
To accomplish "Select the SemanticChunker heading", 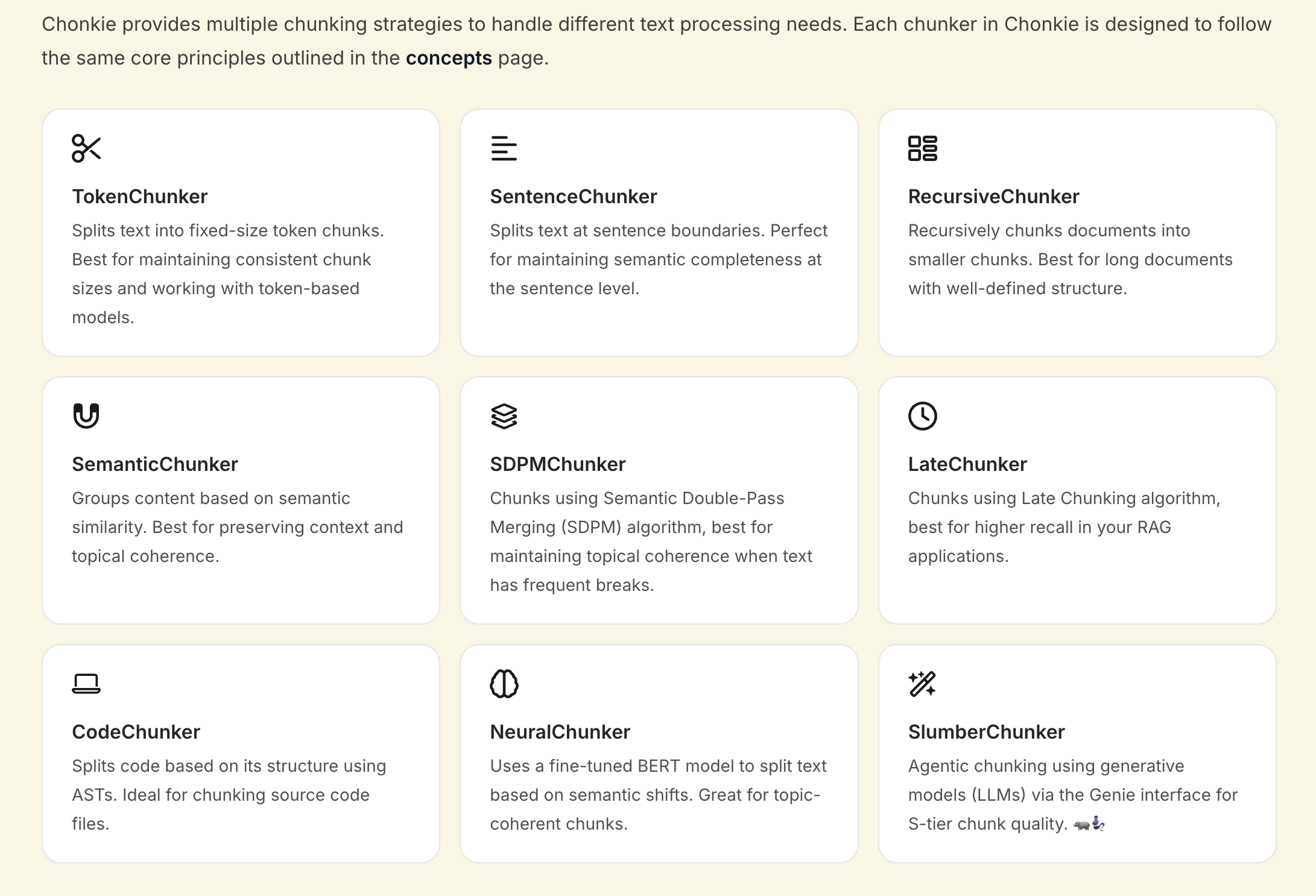I will pos(155,464).
